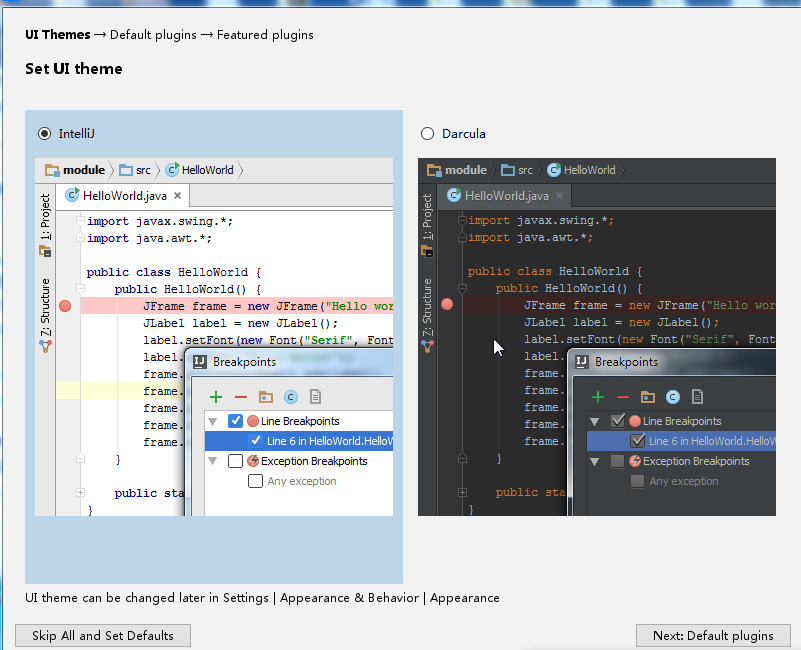
Task: Toggle Line 6 checkbox, Darcula preview
Action: click(x=638, y=441)
